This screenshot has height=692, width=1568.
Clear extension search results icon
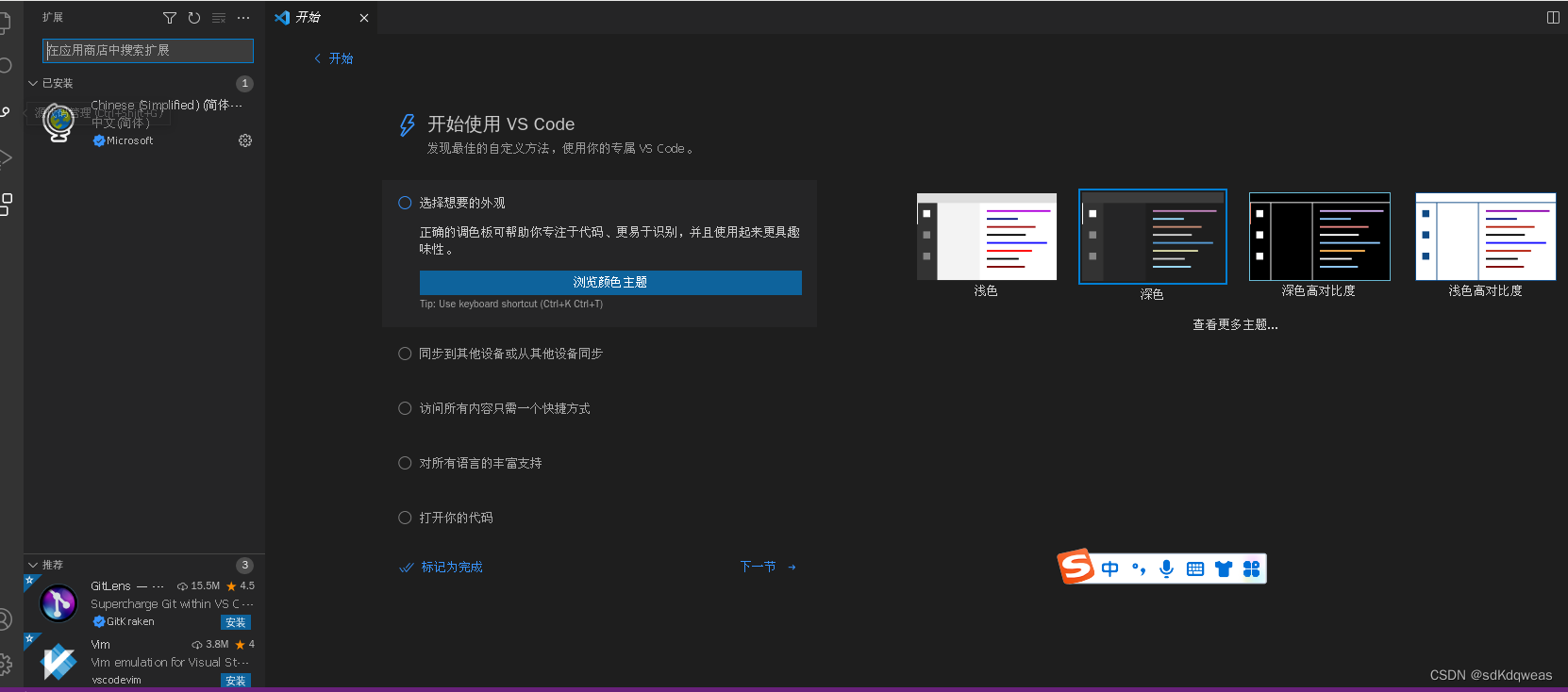point(219,18)
